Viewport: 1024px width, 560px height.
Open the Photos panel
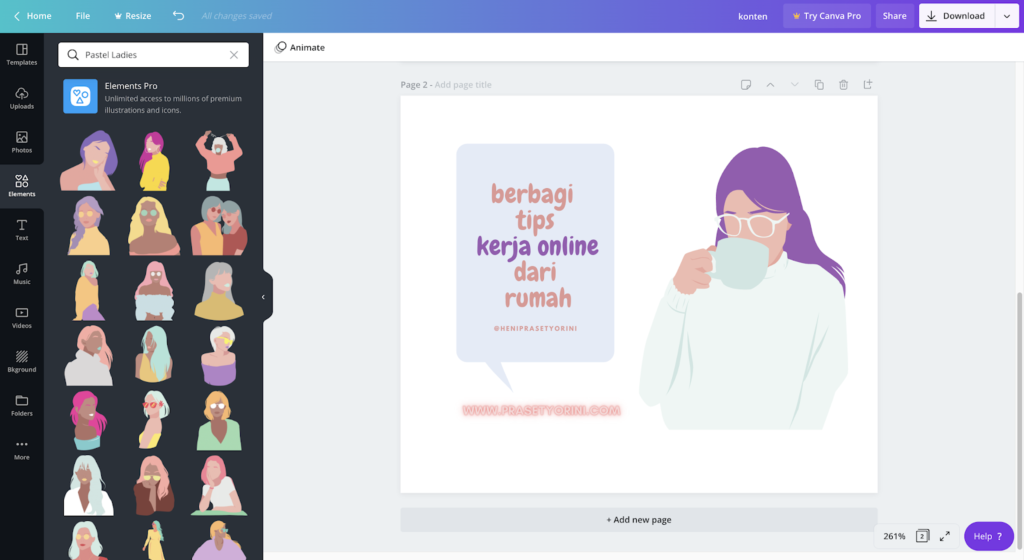tap(21, 142)
